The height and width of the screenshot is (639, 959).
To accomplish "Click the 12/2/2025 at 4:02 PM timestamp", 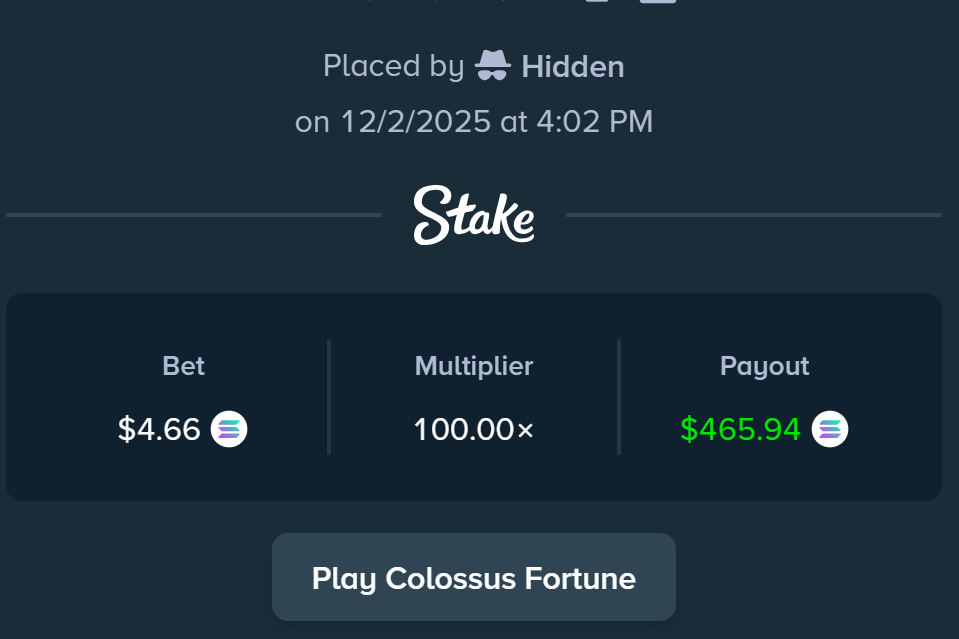I will tap(496, 122).
